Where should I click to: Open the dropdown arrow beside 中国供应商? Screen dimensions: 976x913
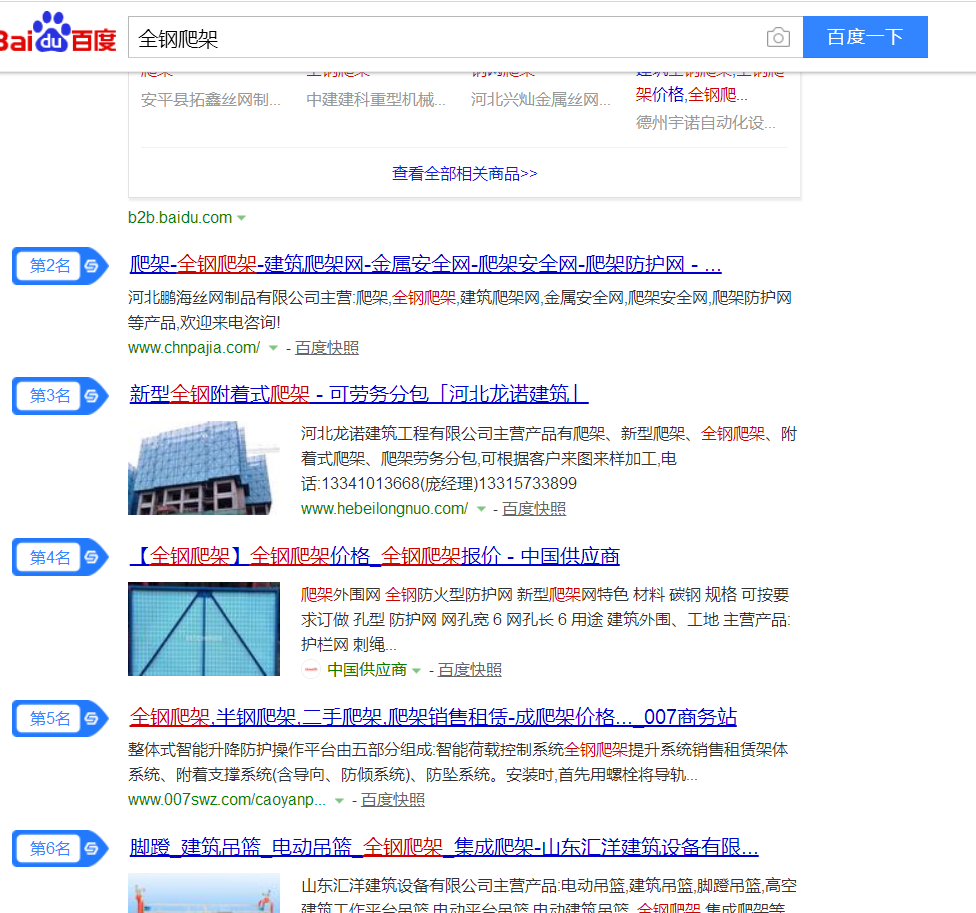coord(416,670)
